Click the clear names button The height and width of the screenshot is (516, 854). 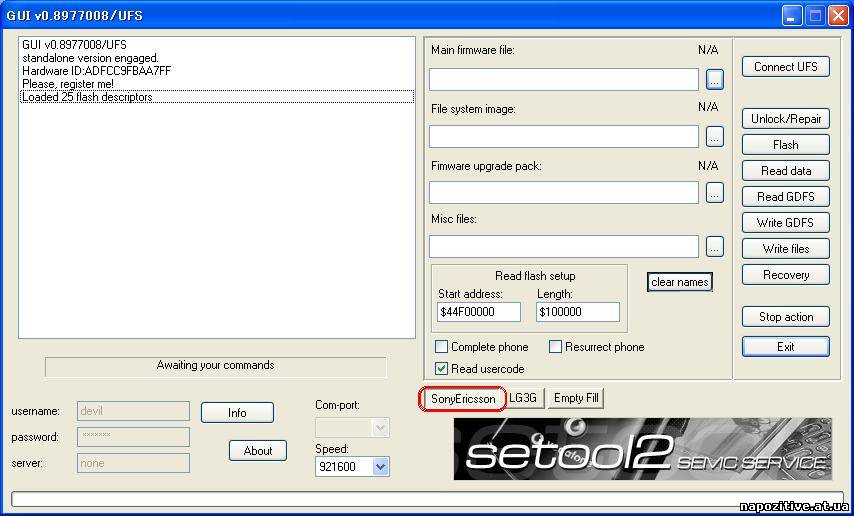[680, 282]
